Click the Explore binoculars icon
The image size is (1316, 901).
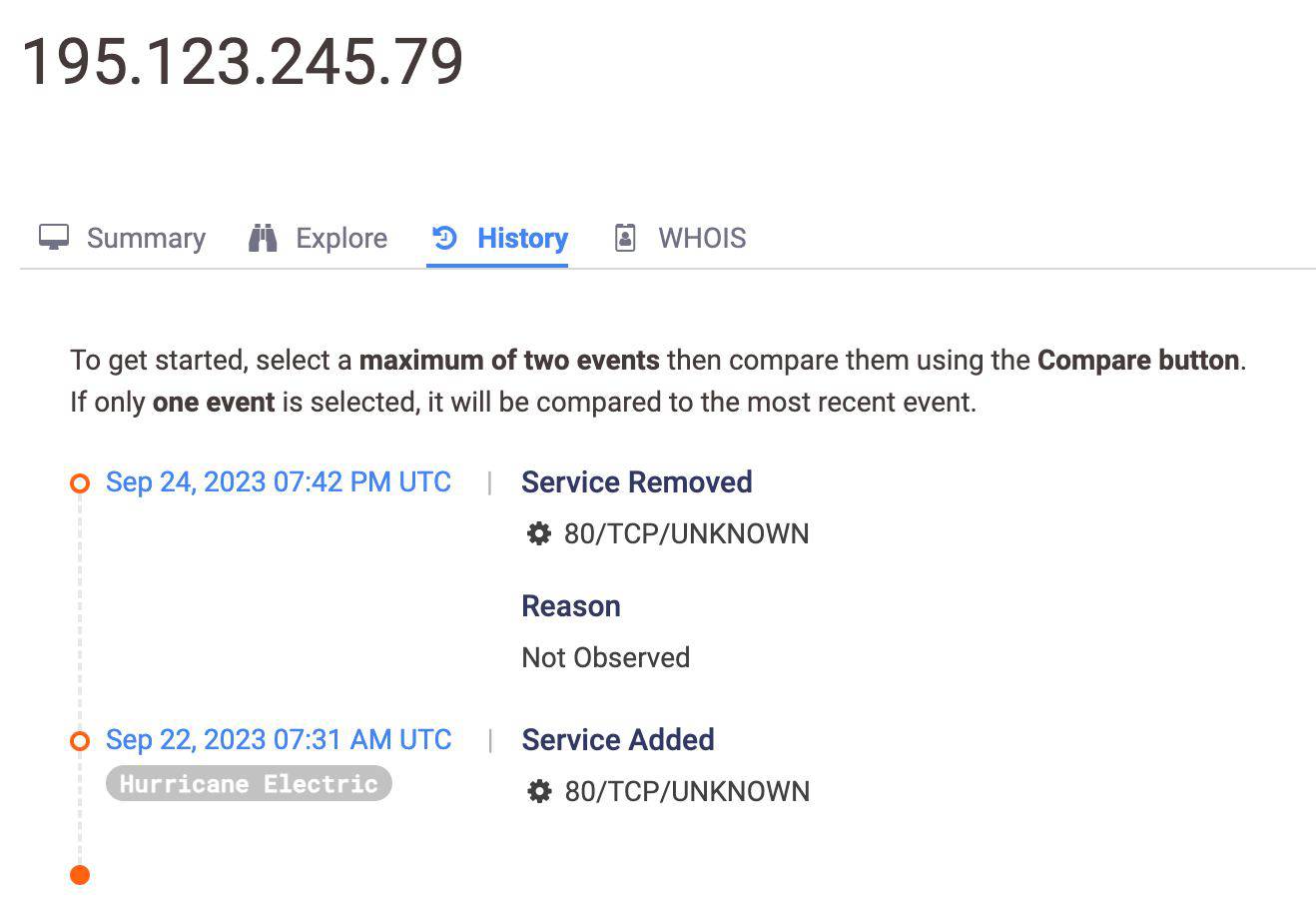coord(263,238)
